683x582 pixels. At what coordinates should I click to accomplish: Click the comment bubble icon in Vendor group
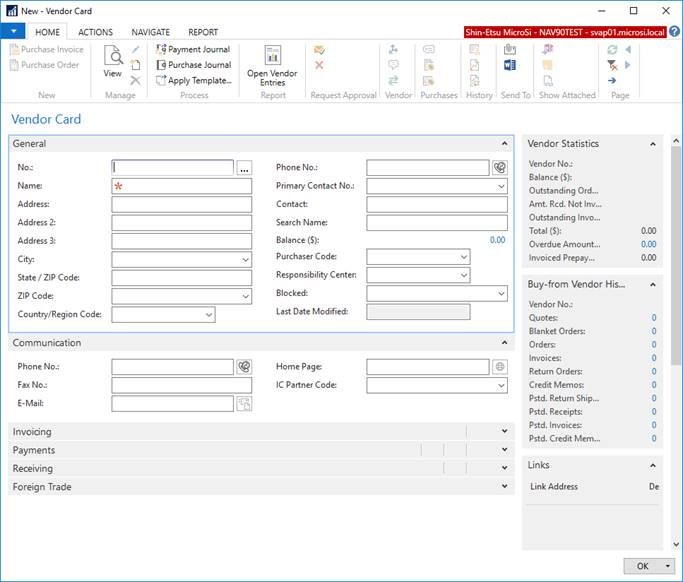(x=393, y=65)
